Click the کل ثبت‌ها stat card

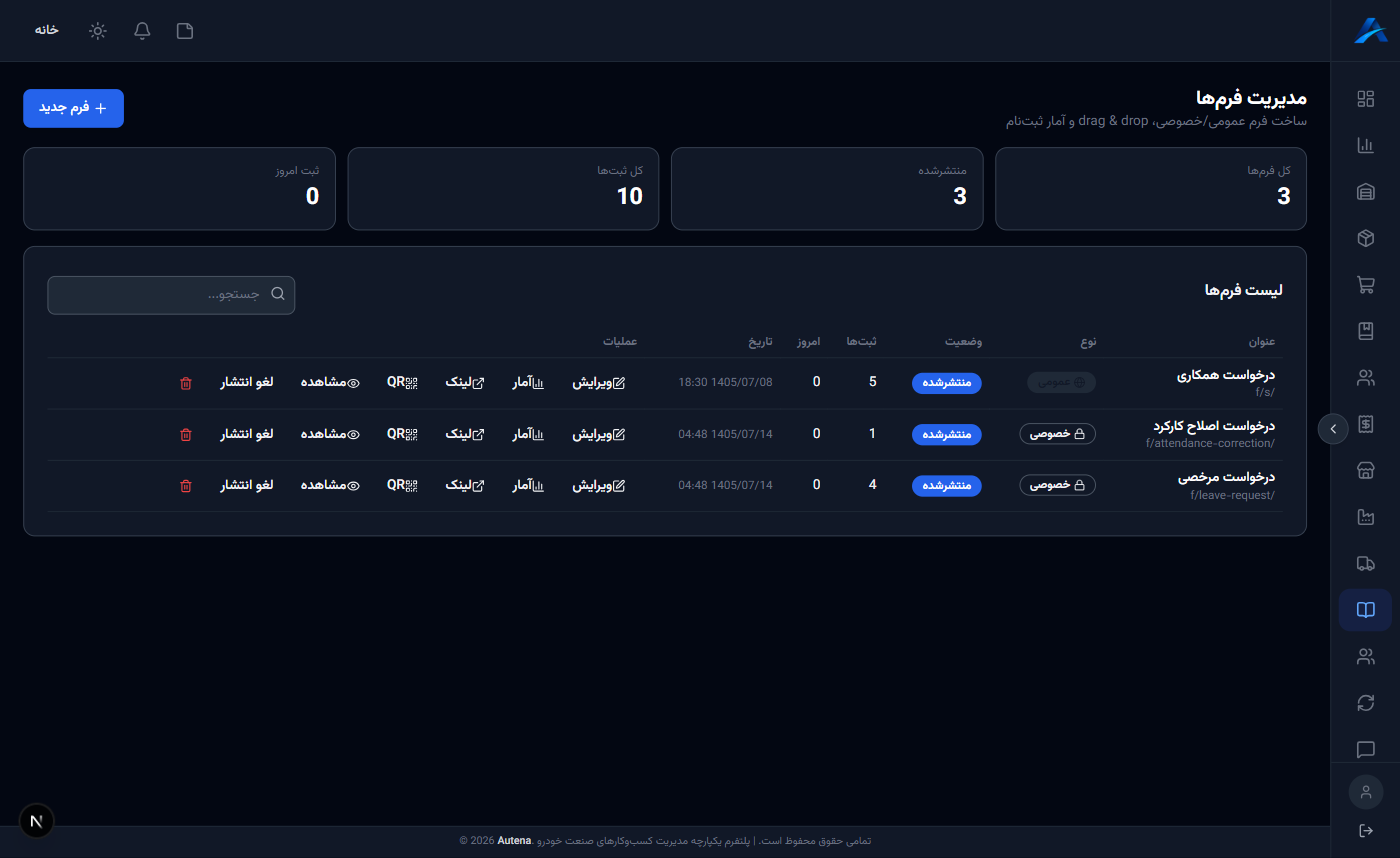click(x=503, y=189)
